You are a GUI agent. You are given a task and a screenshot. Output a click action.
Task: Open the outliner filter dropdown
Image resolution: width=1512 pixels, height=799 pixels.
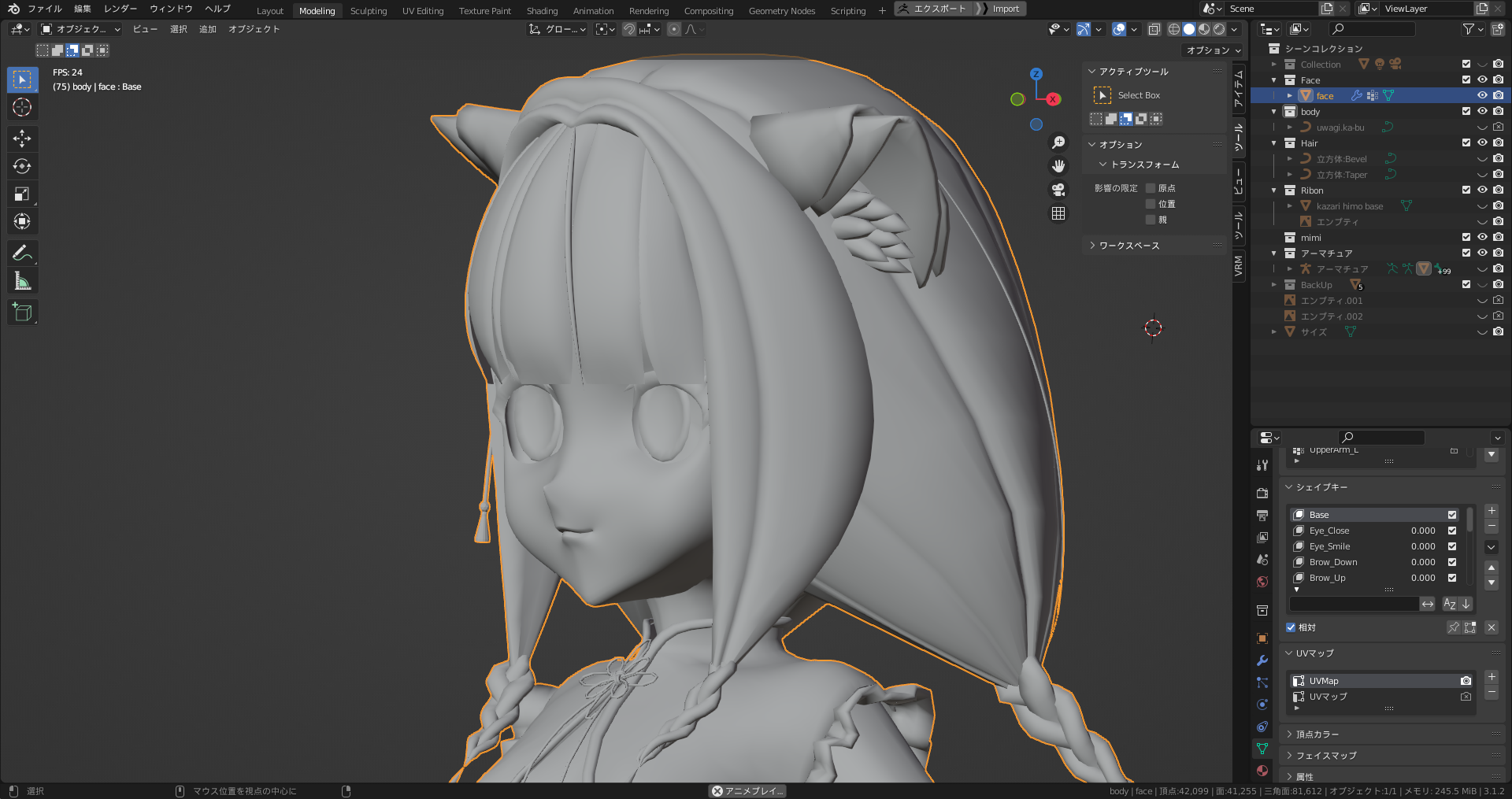1472,29
